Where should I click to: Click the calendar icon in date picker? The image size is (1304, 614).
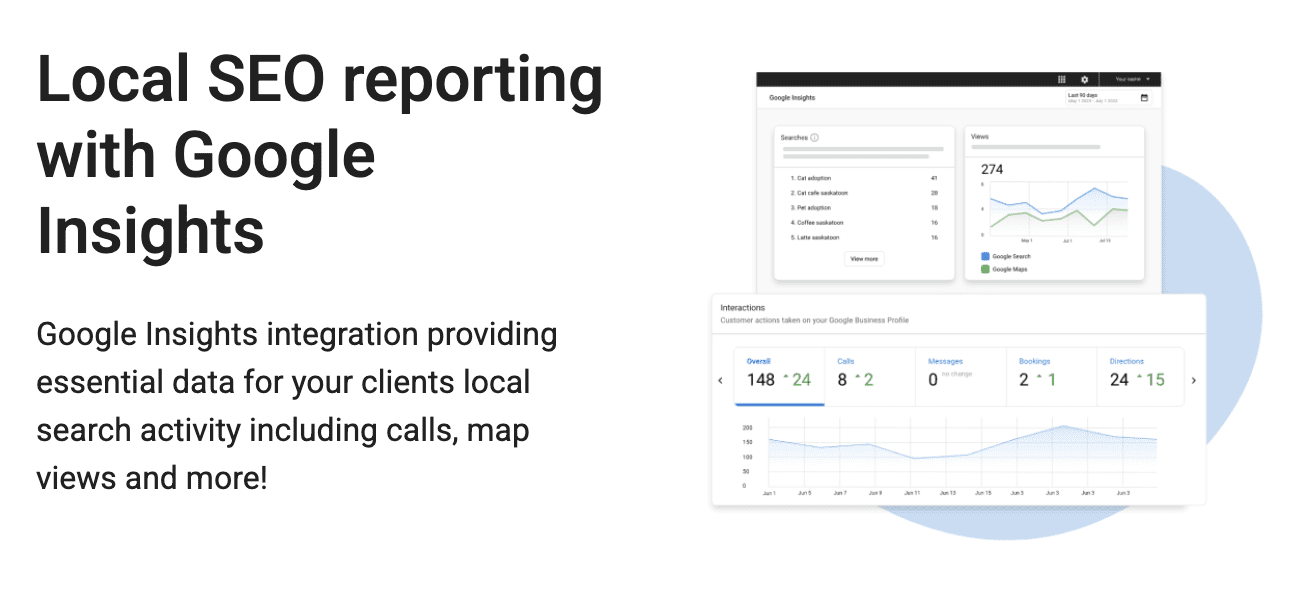click(1144, 98)
